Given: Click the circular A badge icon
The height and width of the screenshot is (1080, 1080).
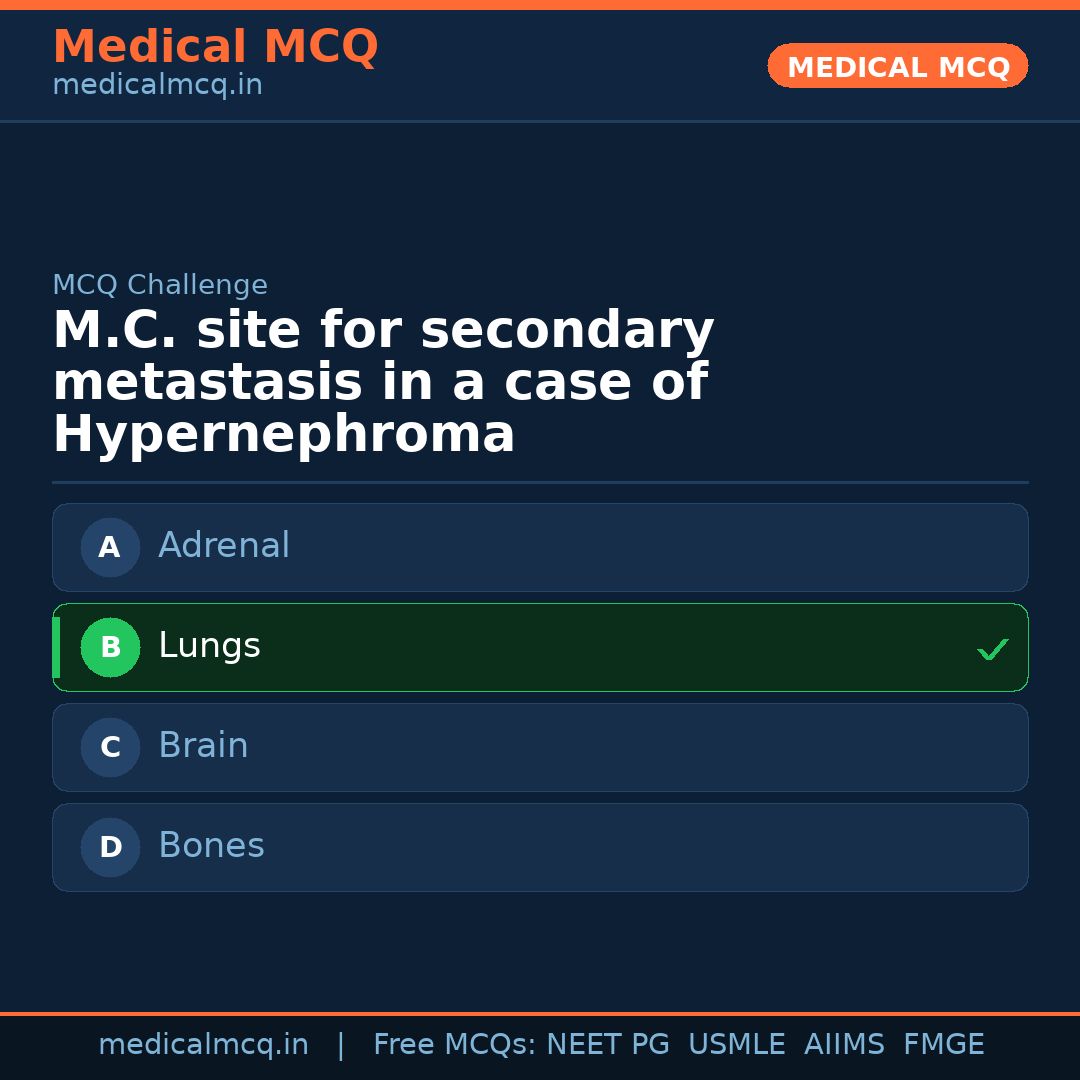Looking at the screenshot, I should (110, 547).
